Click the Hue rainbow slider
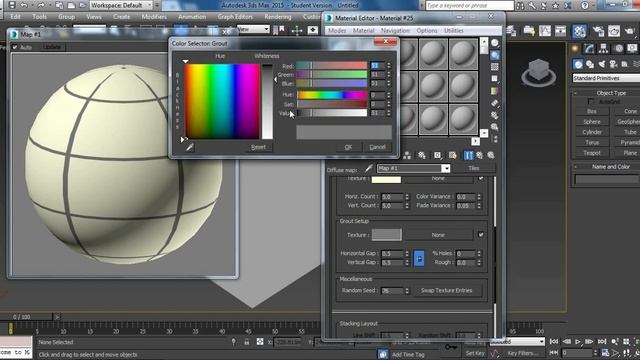640x360 pixels. tap(332, 95)
